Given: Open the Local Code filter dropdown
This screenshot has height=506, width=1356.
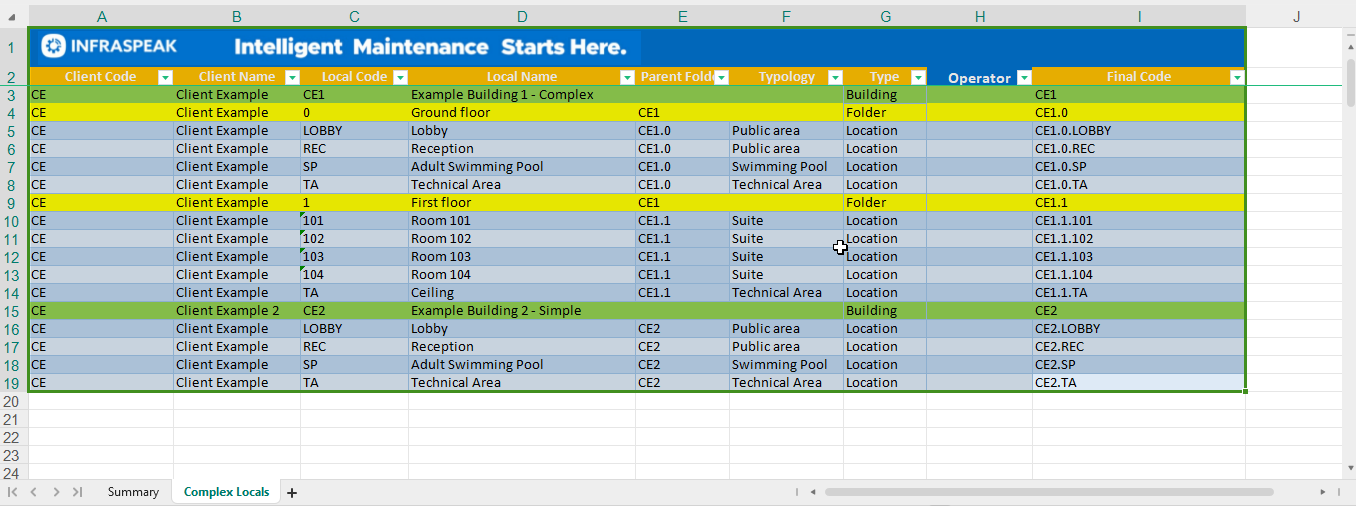Looking at the screenshot, I should pyautogui.click(x=400, y=77).
